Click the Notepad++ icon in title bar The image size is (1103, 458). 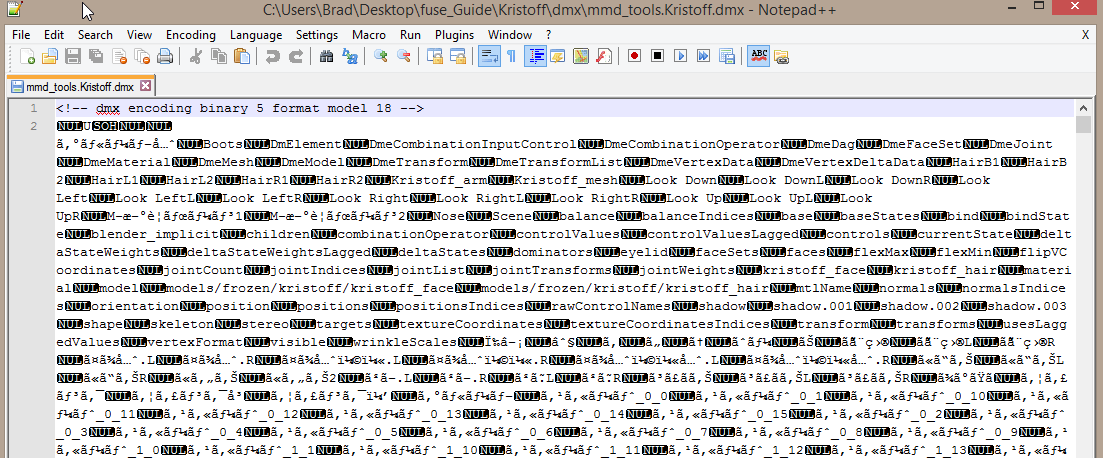coord(13,11)
